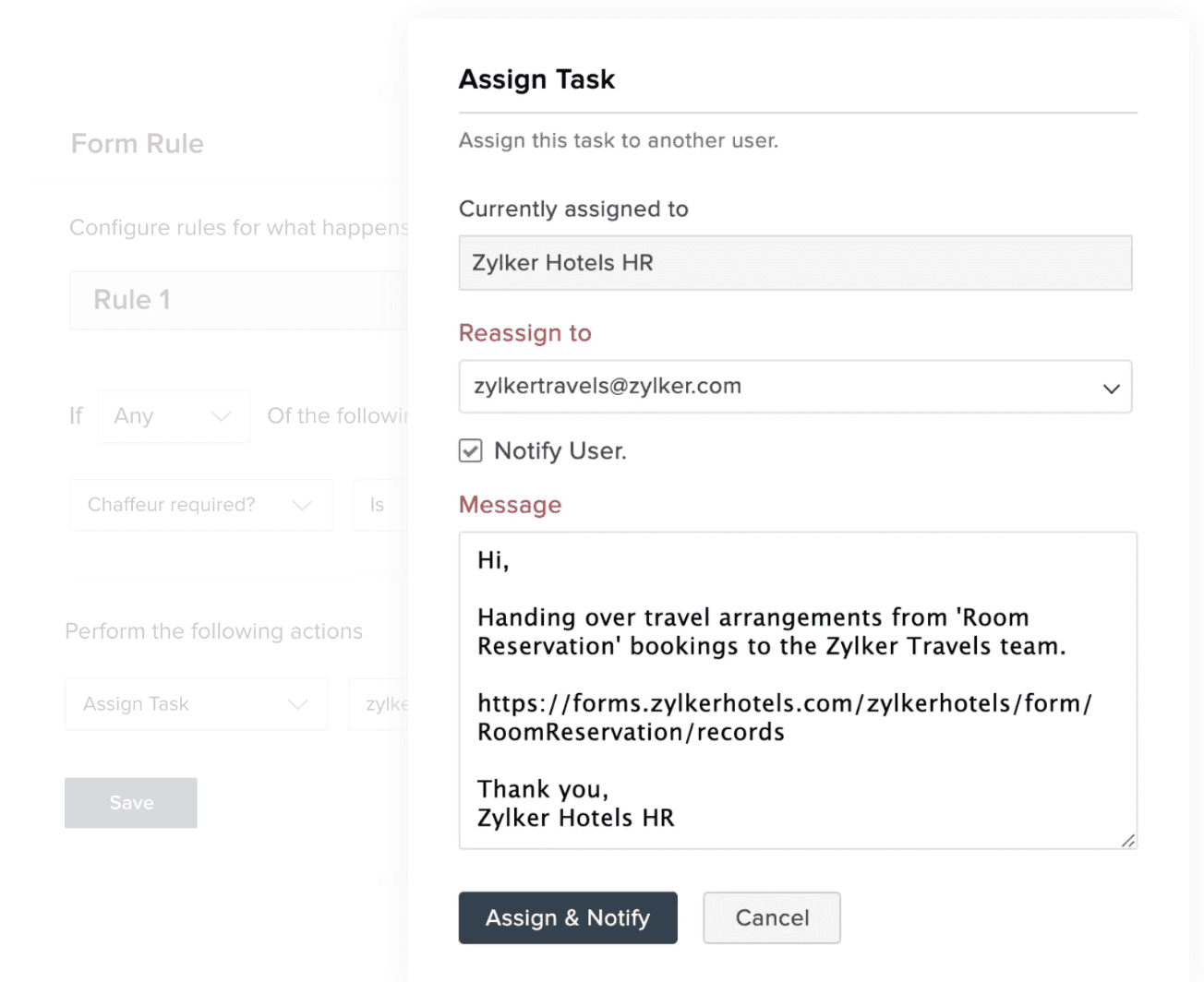The image size is (1204, 982).
Task: Open the Reassign to email dropdown
Action: tap(776, 387)
